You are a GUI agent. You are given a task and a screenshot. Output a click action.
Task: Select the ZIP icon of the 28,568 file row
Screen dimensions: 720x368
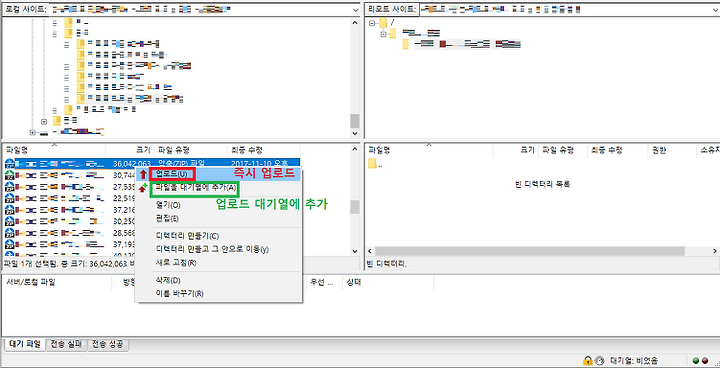[x=9, y=232]
